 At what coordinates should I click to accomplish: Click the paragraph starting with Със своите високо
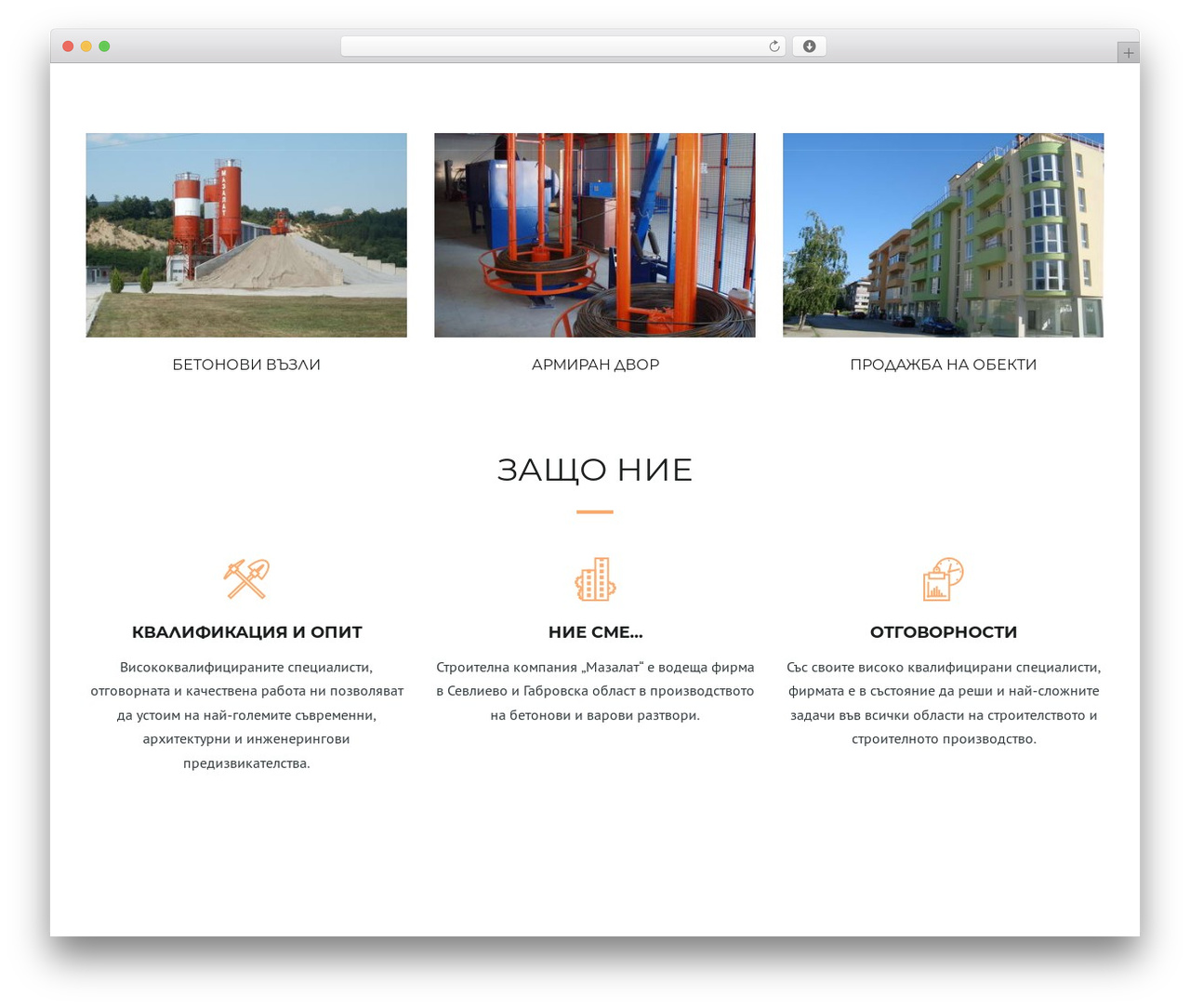[x=943, y=703]
